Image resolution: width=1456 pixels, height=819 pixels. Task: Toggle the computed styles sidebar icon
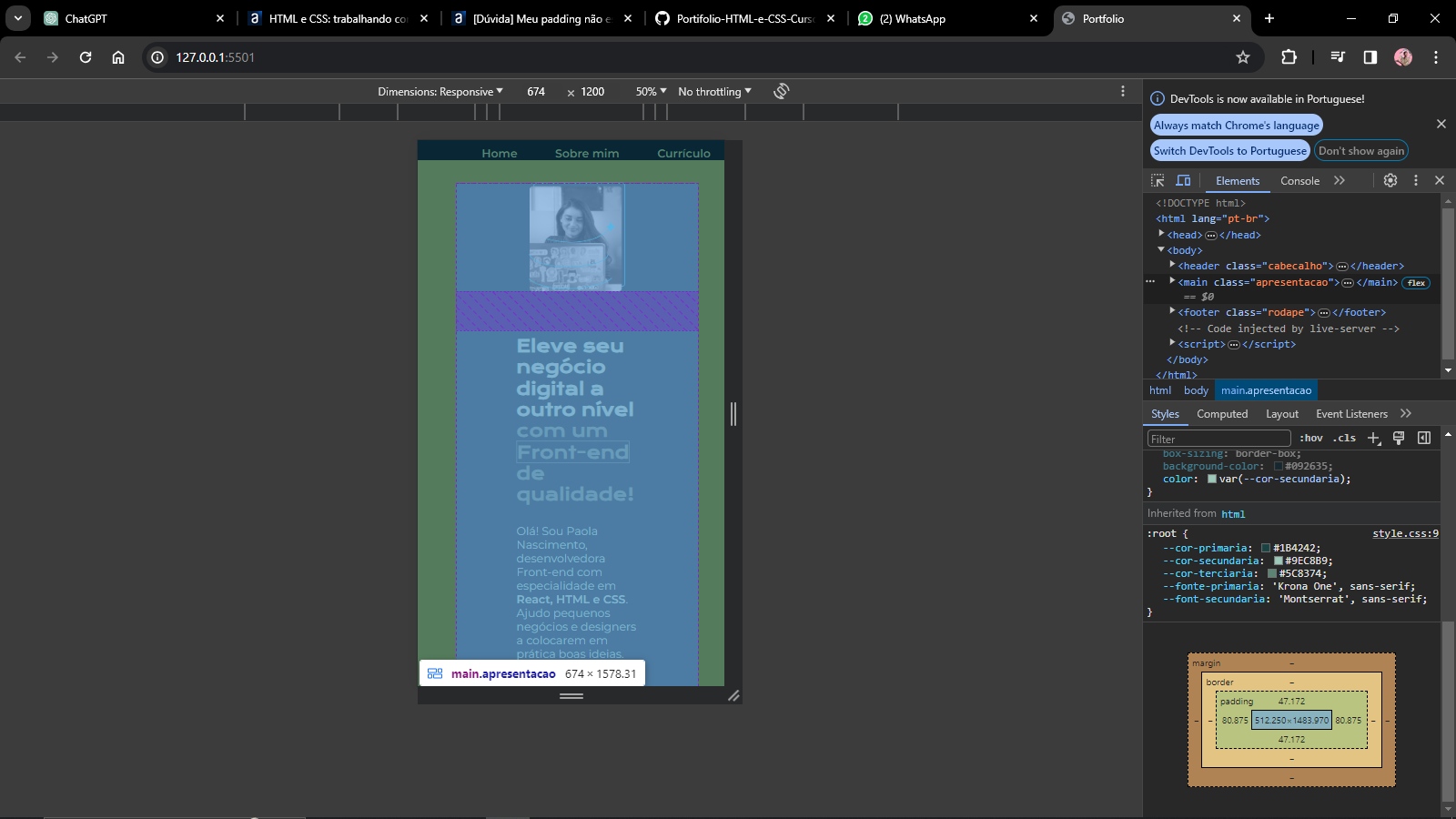[x=1424, y=438]
